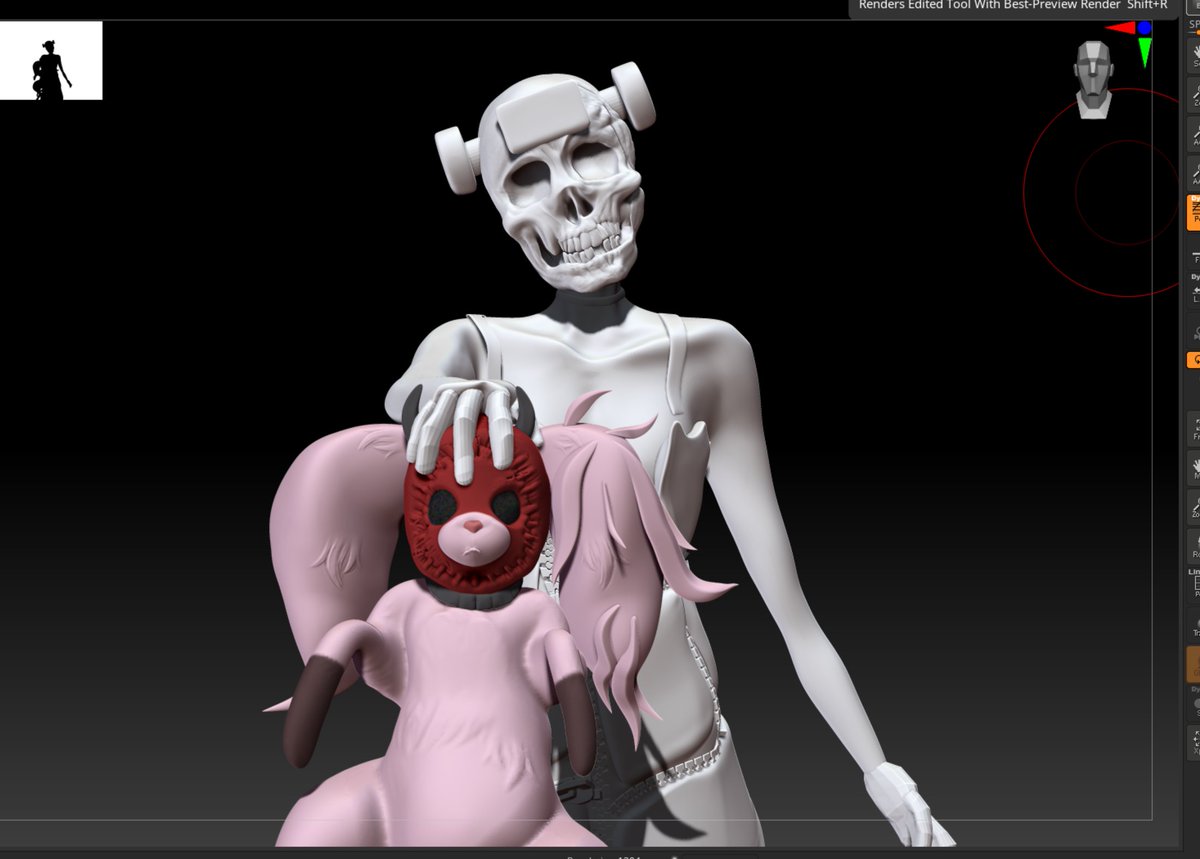Click the silhouette thumbnail preview
The height and width of the screenshot is (859, 1200).
[51, 61]
